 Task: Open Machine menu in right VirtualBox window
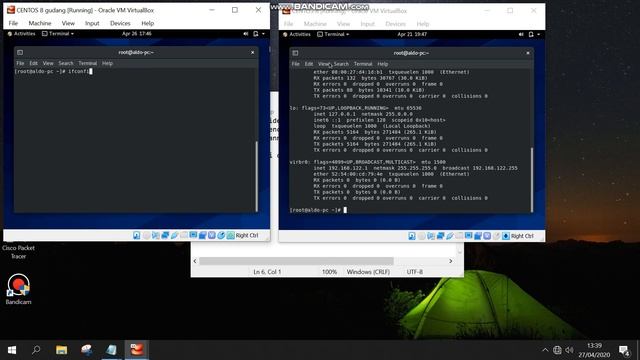coord(315,24)
